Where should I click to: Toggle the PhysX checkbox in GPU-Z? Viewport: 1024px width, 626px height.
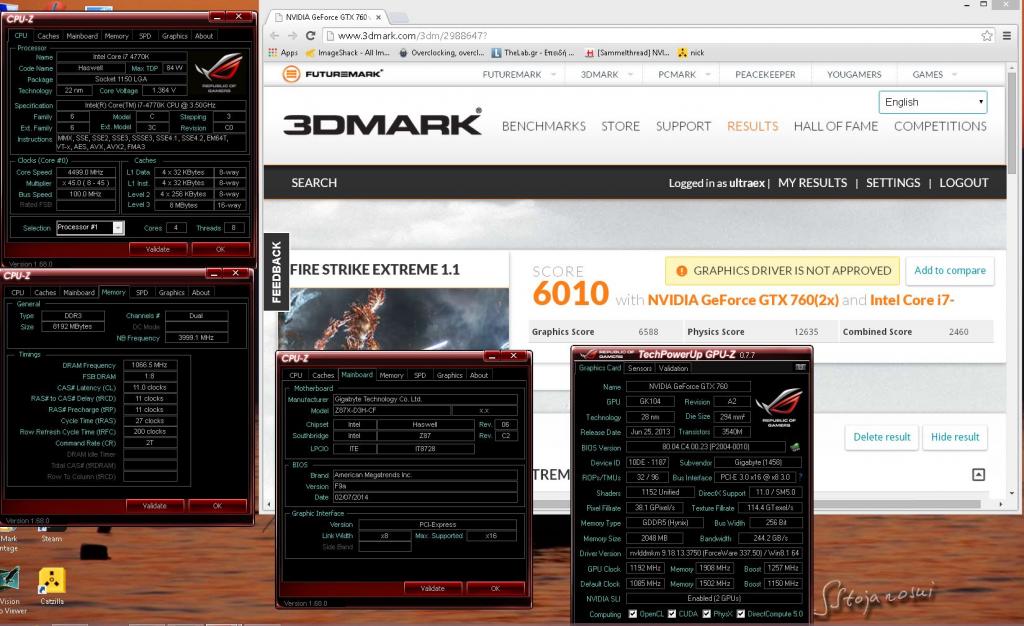[x=707, y=614]
